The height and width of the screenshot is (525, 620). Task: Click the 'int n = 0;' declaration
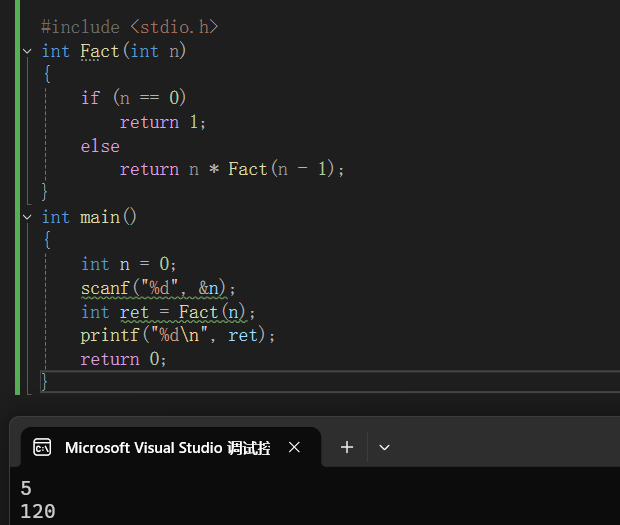point(129,264)
